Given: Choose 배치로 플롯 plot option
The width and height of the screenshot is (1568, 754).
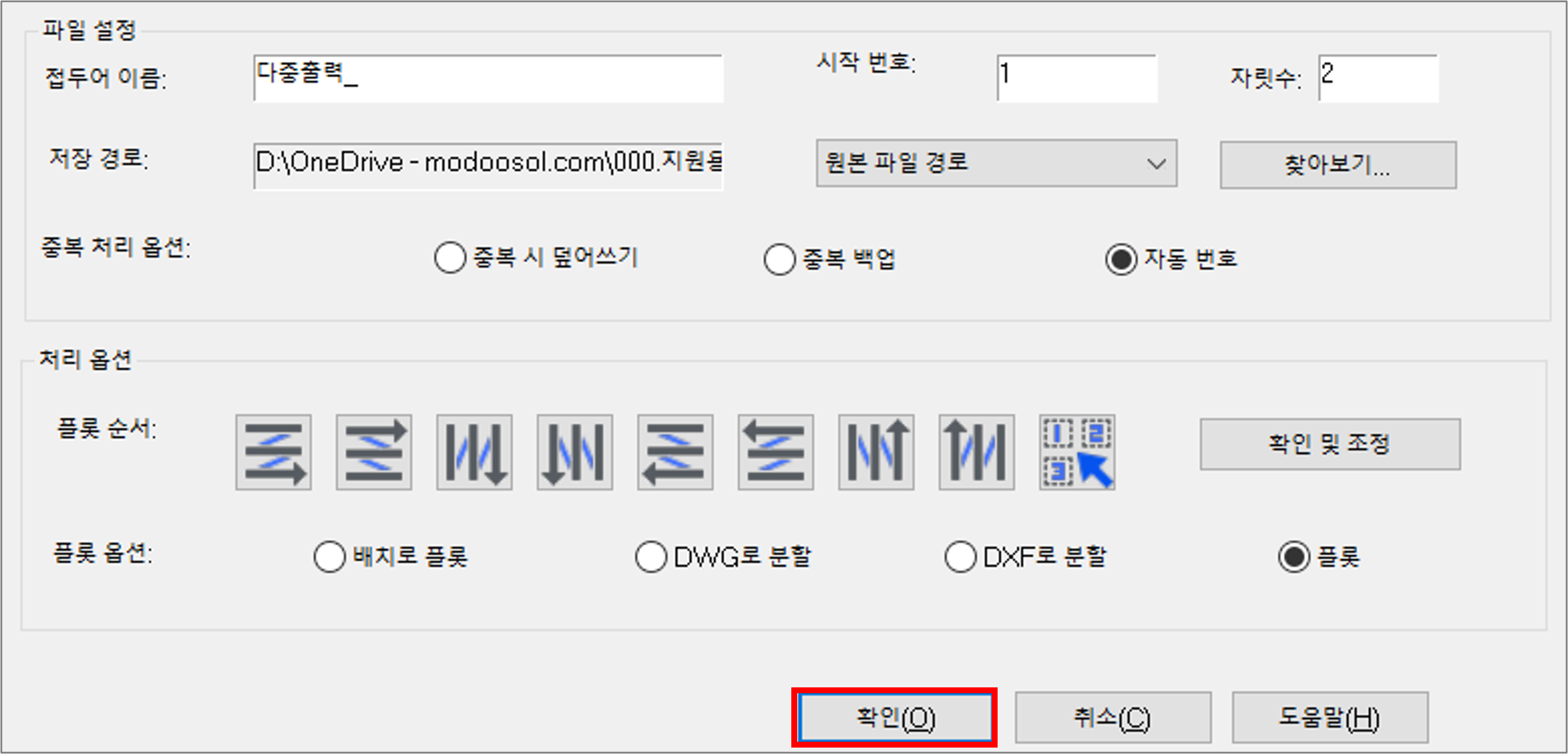Looking at the screenshot, I should 329,557.
